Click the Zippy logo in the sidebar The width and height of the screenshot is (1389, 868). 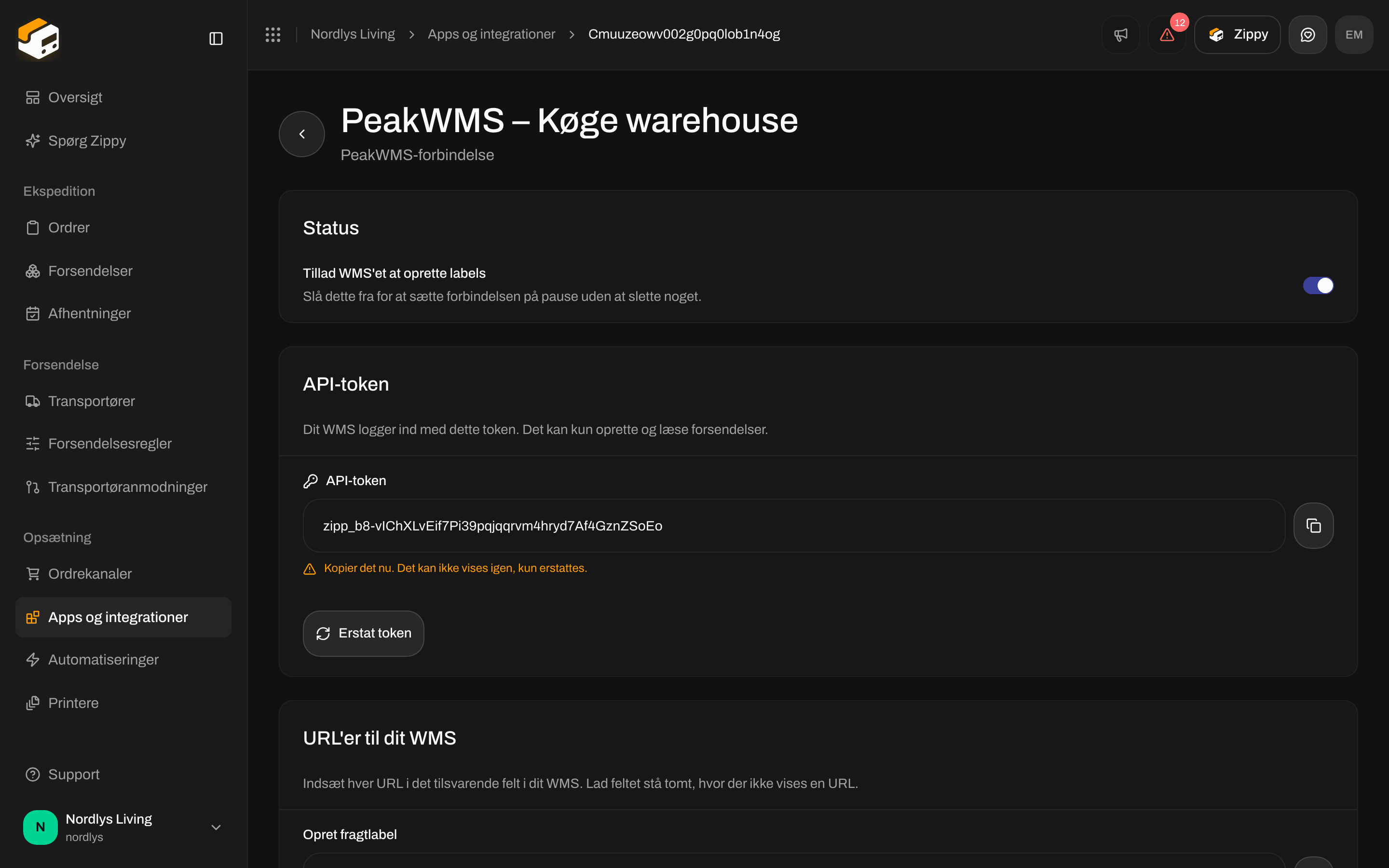39,39
